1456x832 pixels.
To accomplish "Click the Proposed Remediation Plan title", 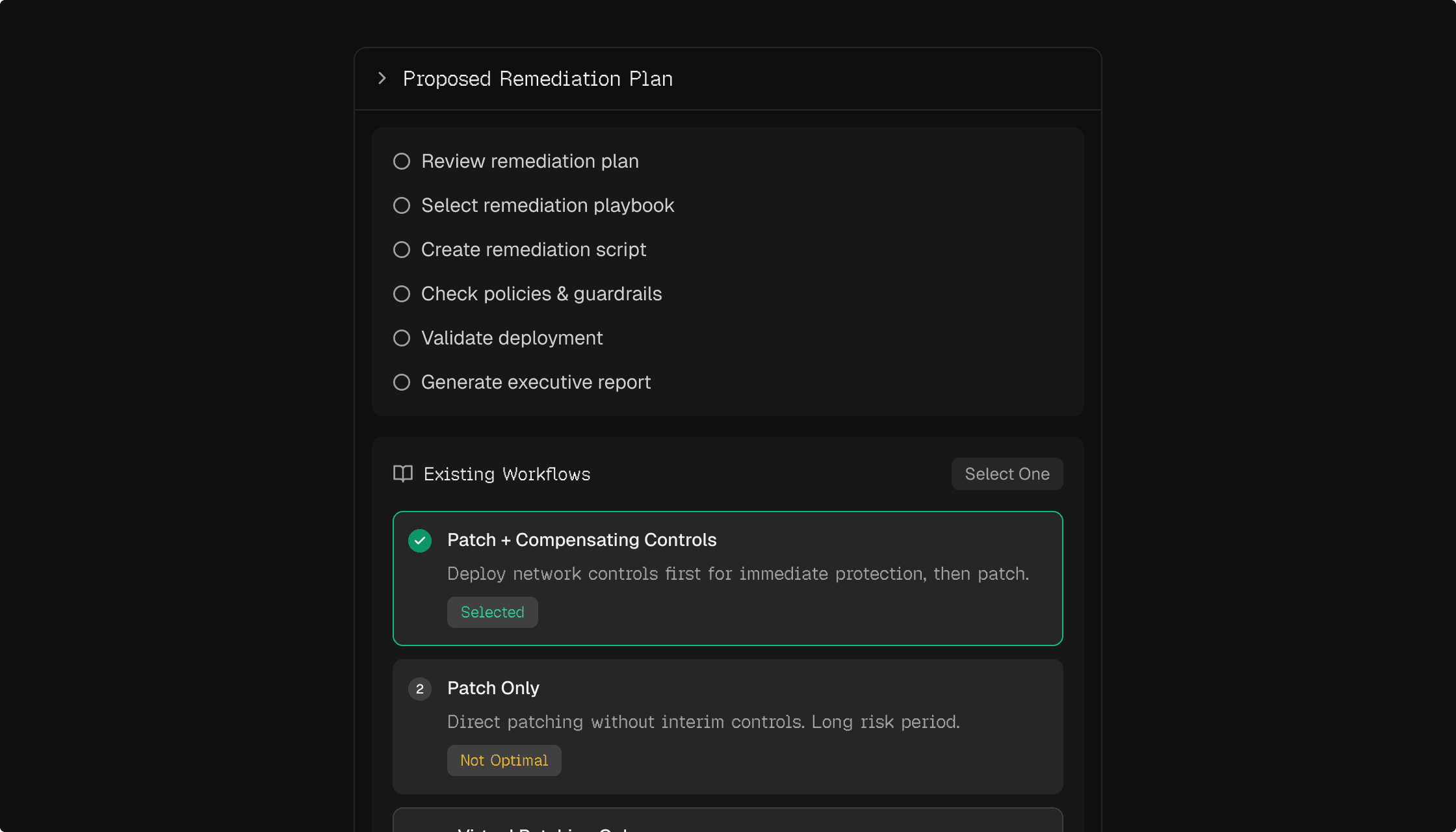I will [538, 79].
